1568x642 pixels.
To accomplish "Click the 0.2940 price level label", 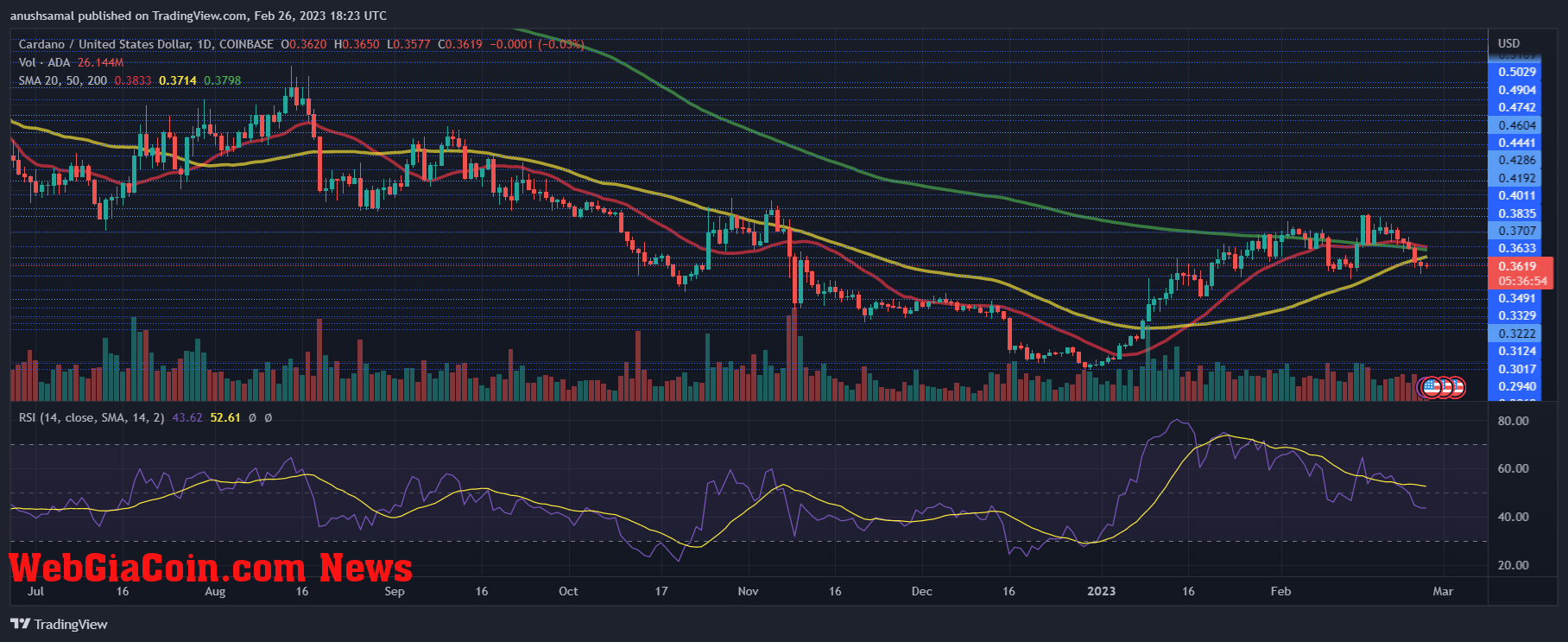I will click(x=1517, y=386).
